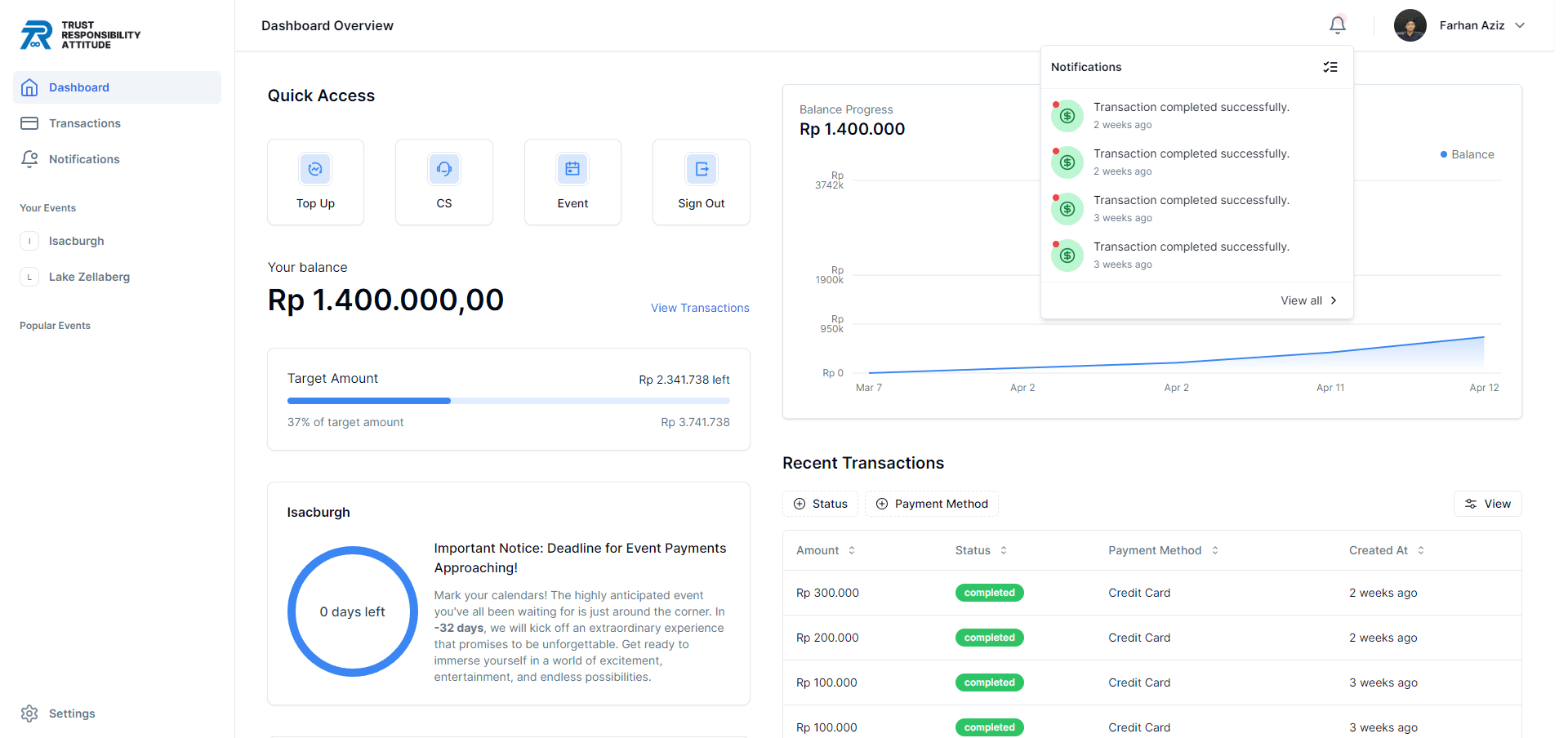This screenshot has width=1568, height=738.
Task: Select the Top Up quick access icon
Action: tap(315, 169)
